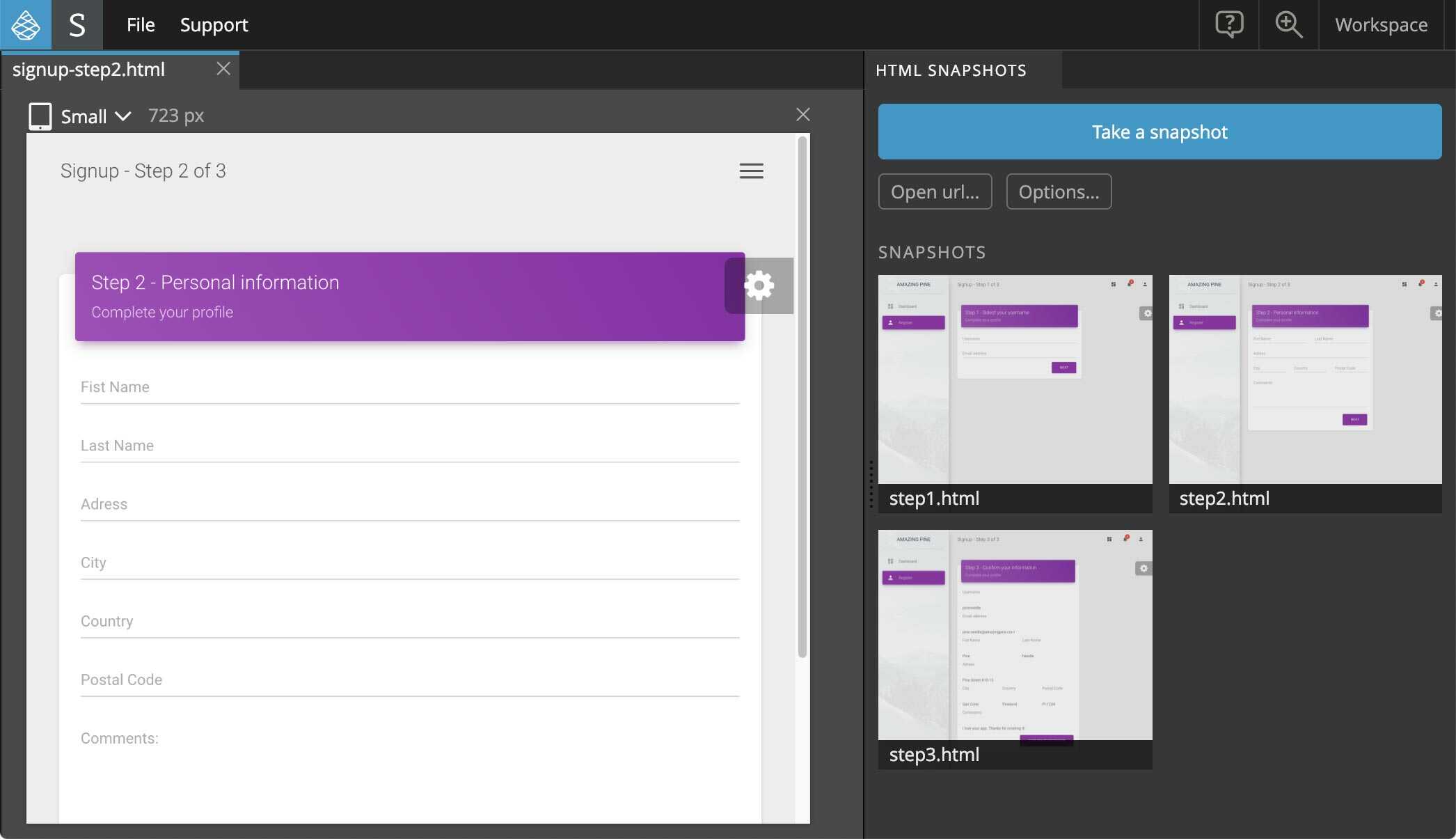The width and height of the screenshot is (1456, 839).
Task: Select the step1.html snapshot thumbnail
Action: coord(1015,380)
